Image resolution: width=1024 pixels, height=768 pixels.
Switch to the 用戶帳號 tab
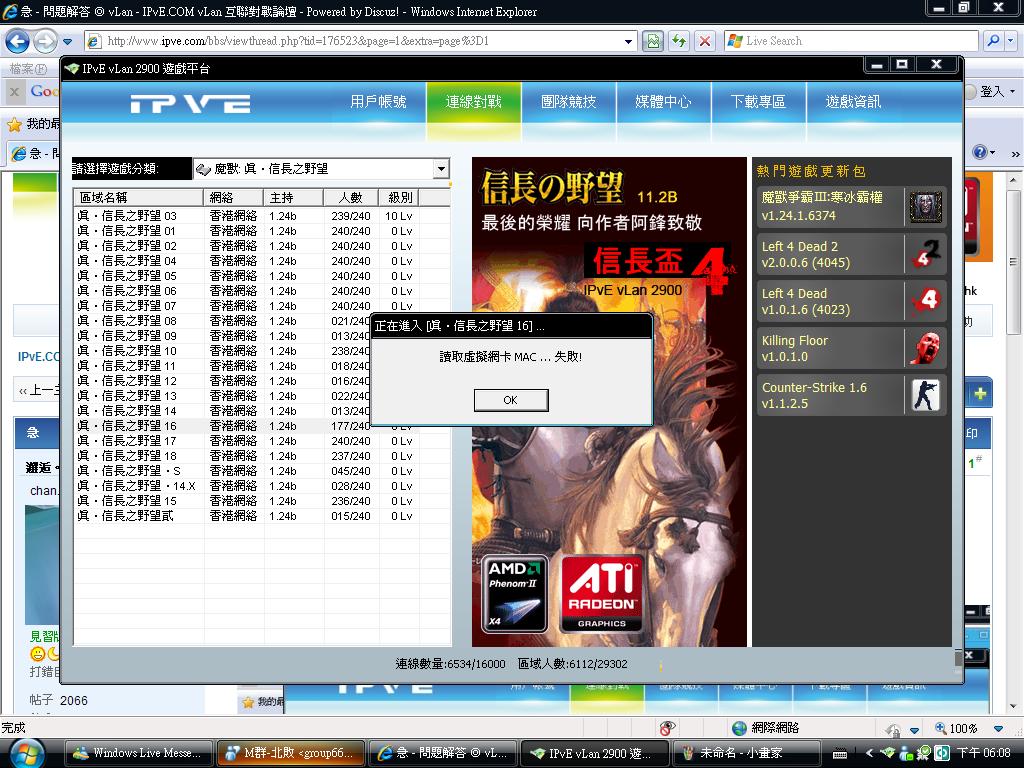(378, 102)
